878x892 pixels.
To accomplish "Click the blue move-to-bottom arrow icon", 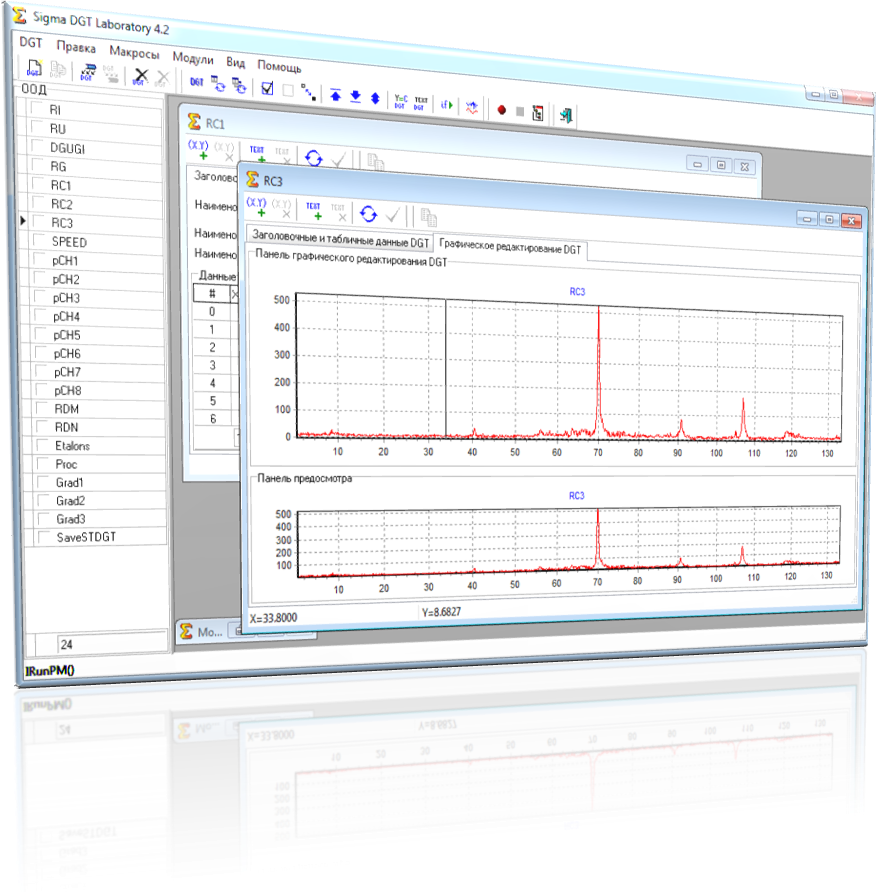I will coord(355,97).
